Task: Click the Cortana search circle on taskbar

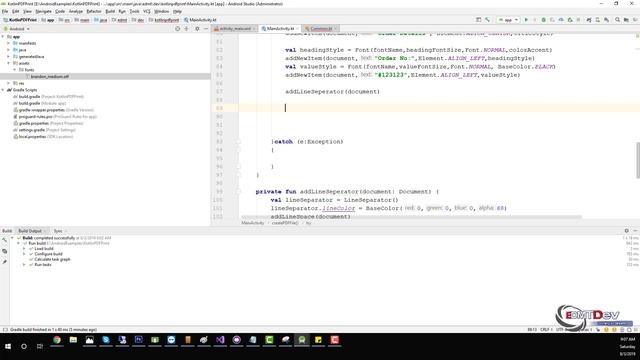Action: 24,346
